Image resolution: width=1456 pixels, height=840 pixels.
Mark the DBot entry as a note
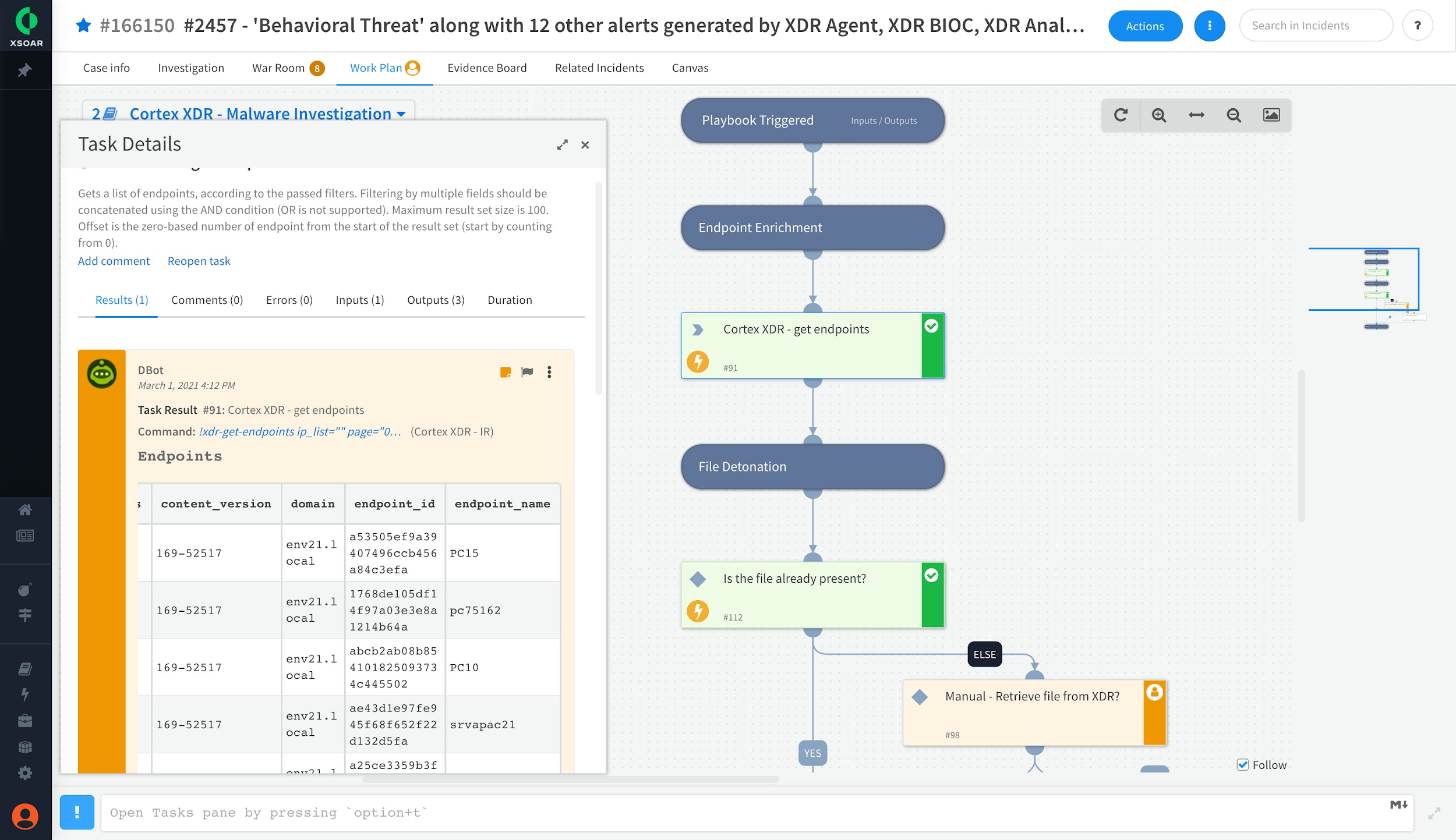coord(506,372)
